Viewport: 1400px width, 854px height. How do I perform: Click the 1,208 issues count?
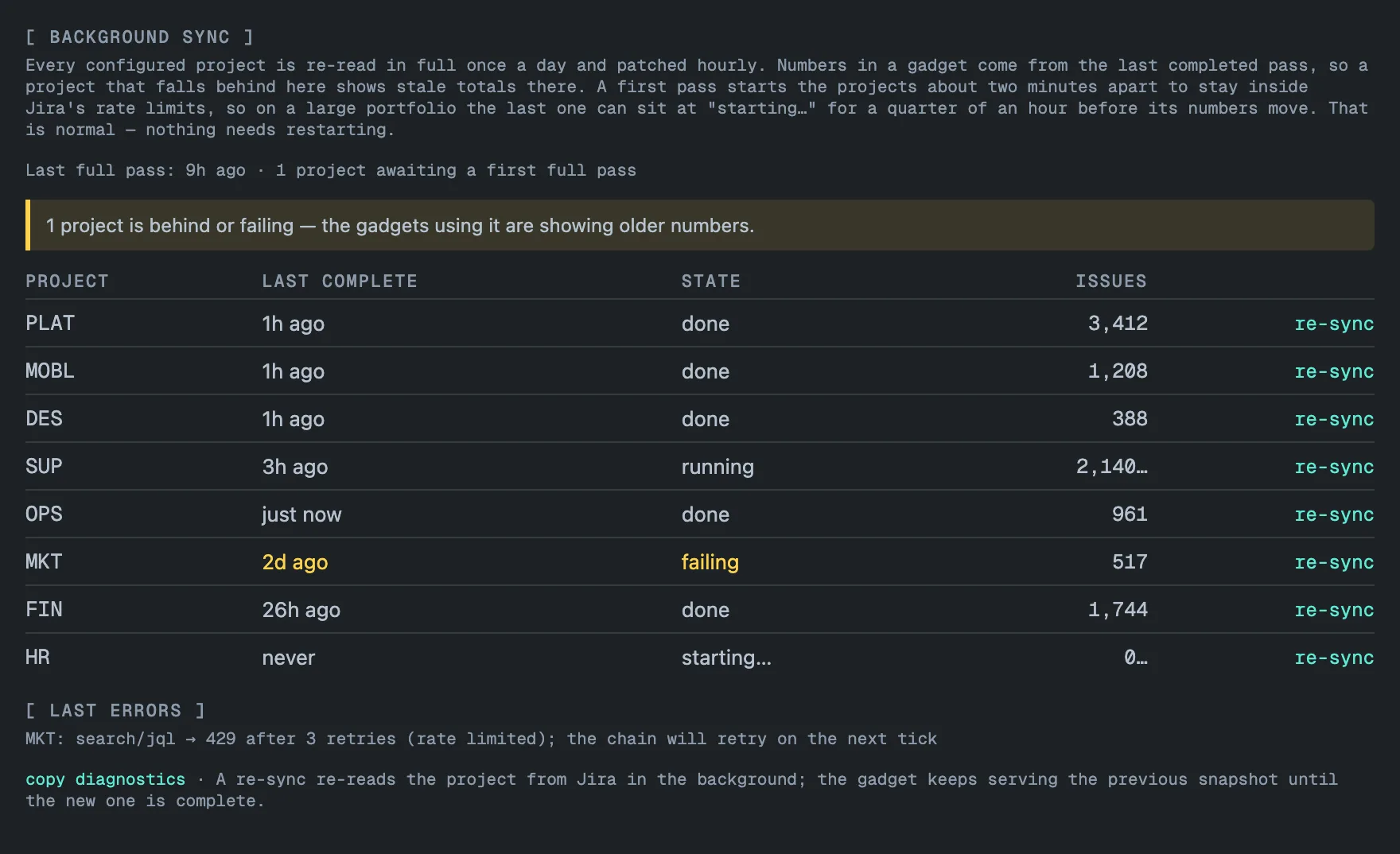click(1118, 371)
